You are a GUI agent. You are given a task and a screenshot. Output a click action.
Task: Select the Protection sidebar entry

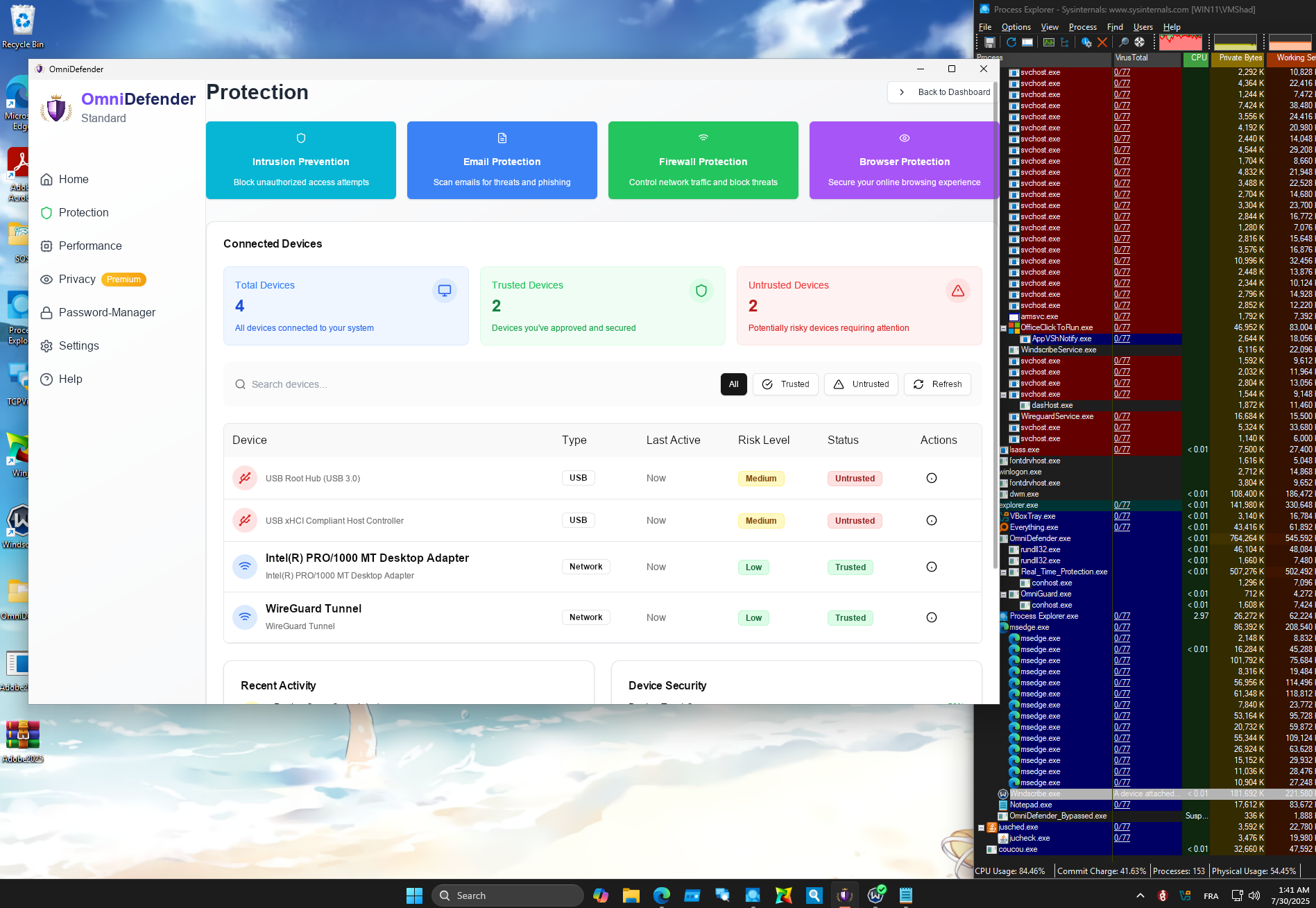(74, 212)
